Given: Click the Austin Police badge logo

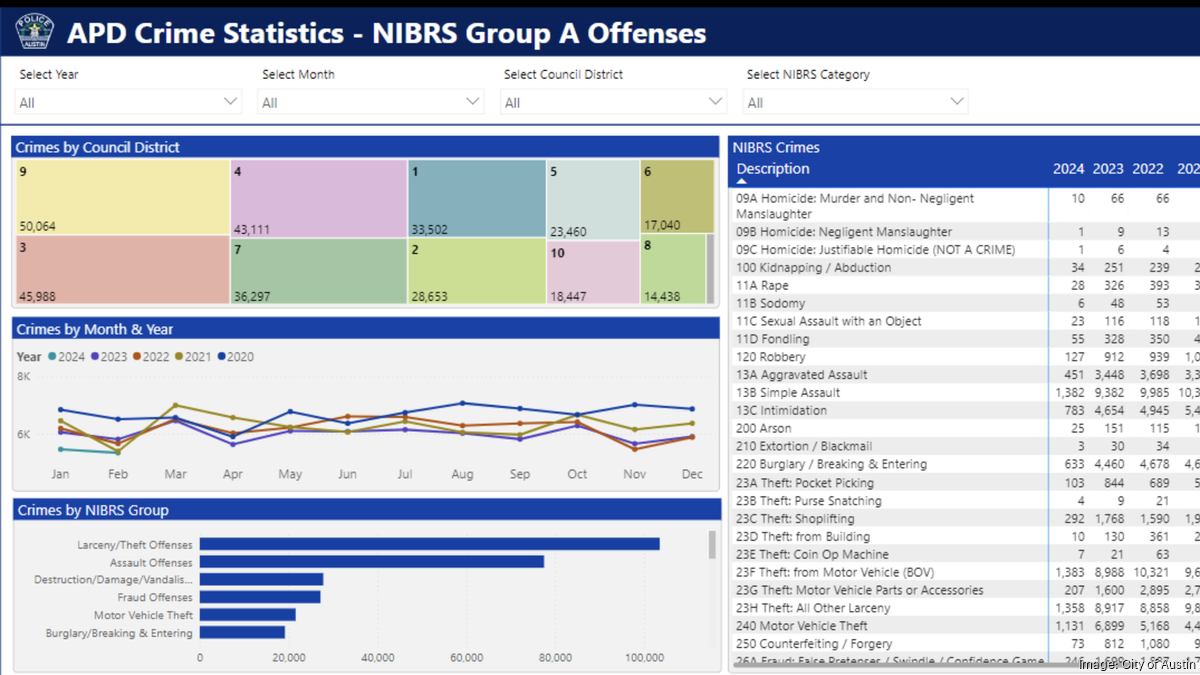Looking at the screenshot, I should 35,33.
